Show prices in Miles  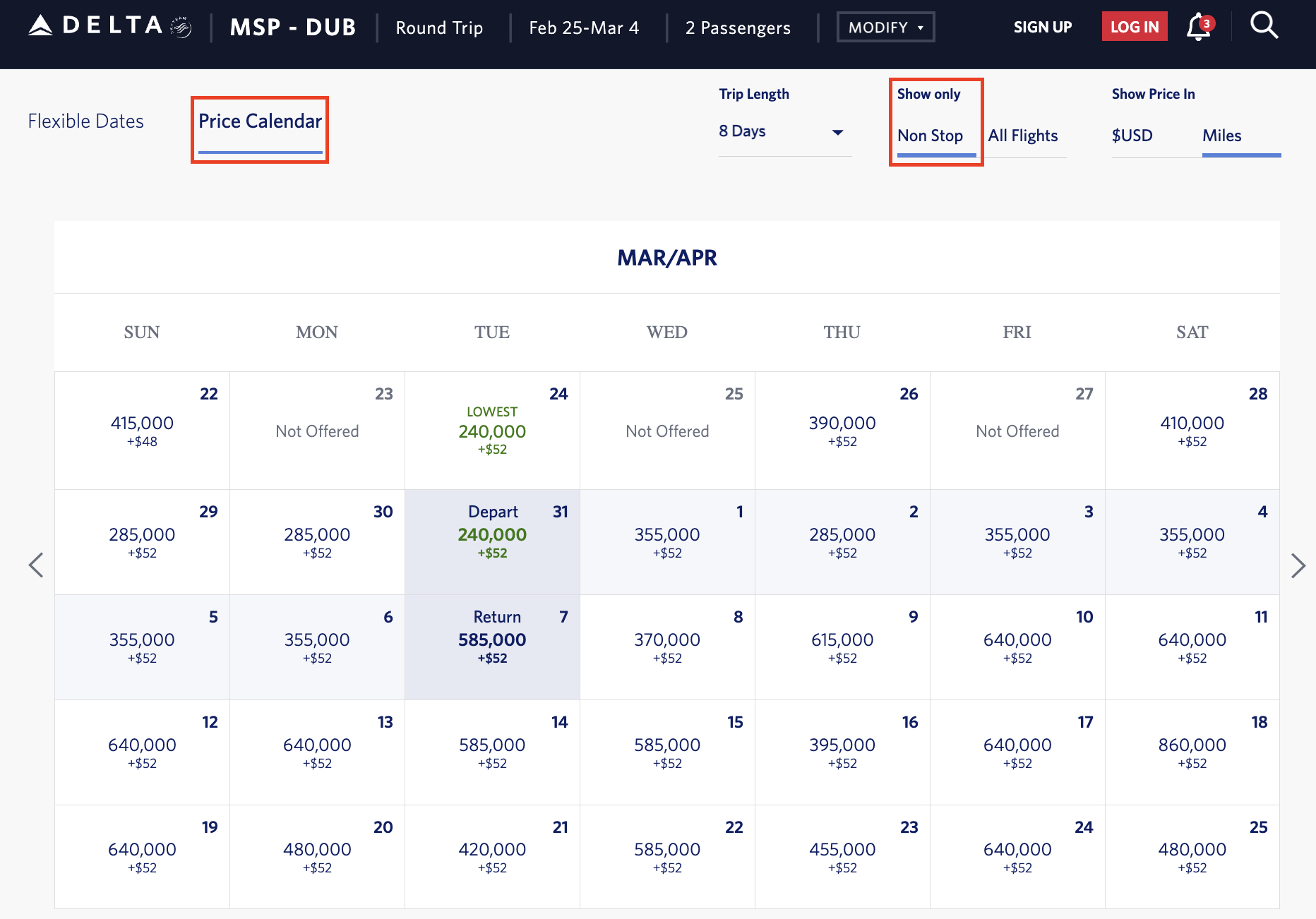1222,136
